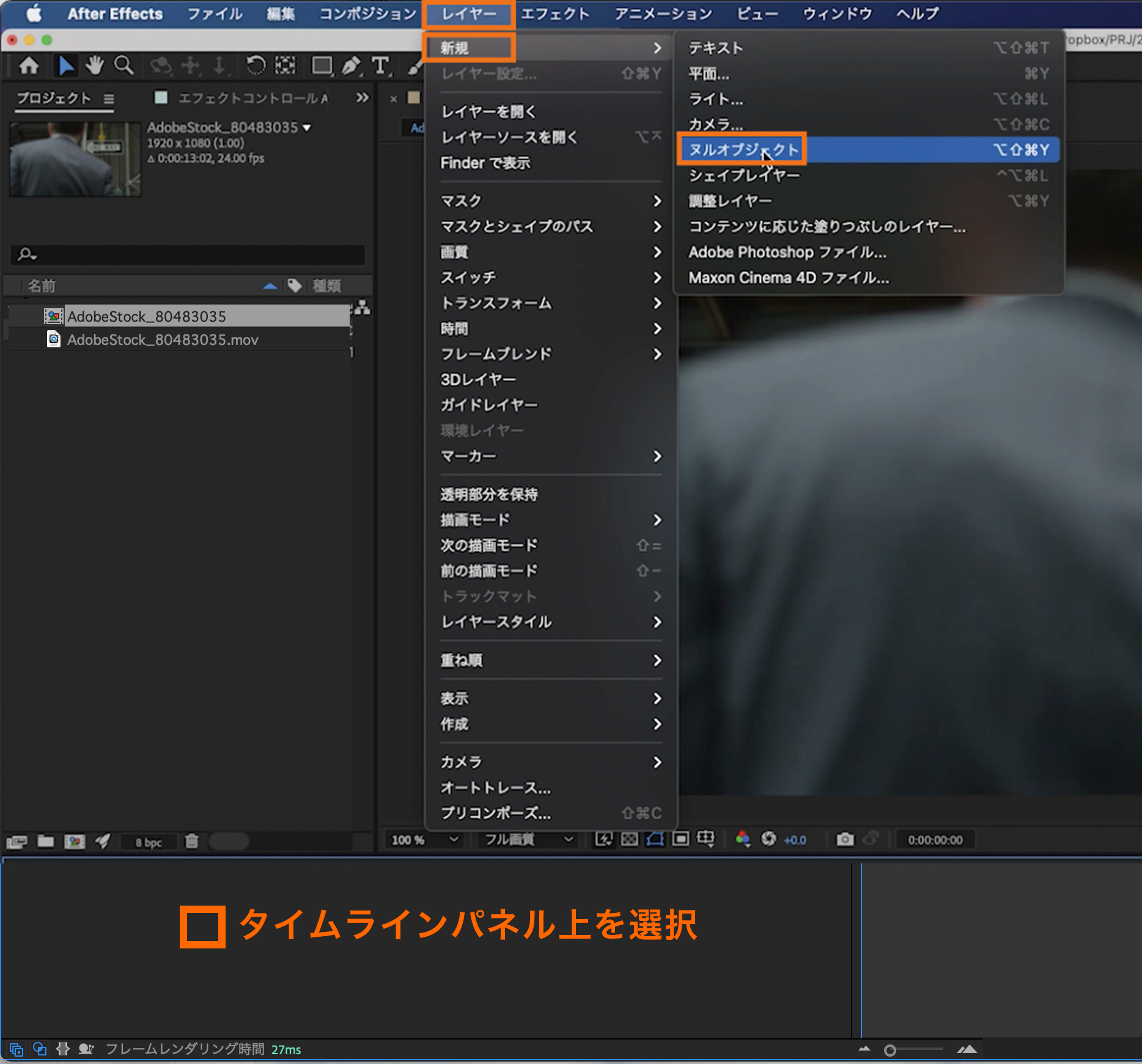Image resolution: width=1142 pixels, height=1064 pixels.
Task: Toggle the region of interest button
Action: 680,839
